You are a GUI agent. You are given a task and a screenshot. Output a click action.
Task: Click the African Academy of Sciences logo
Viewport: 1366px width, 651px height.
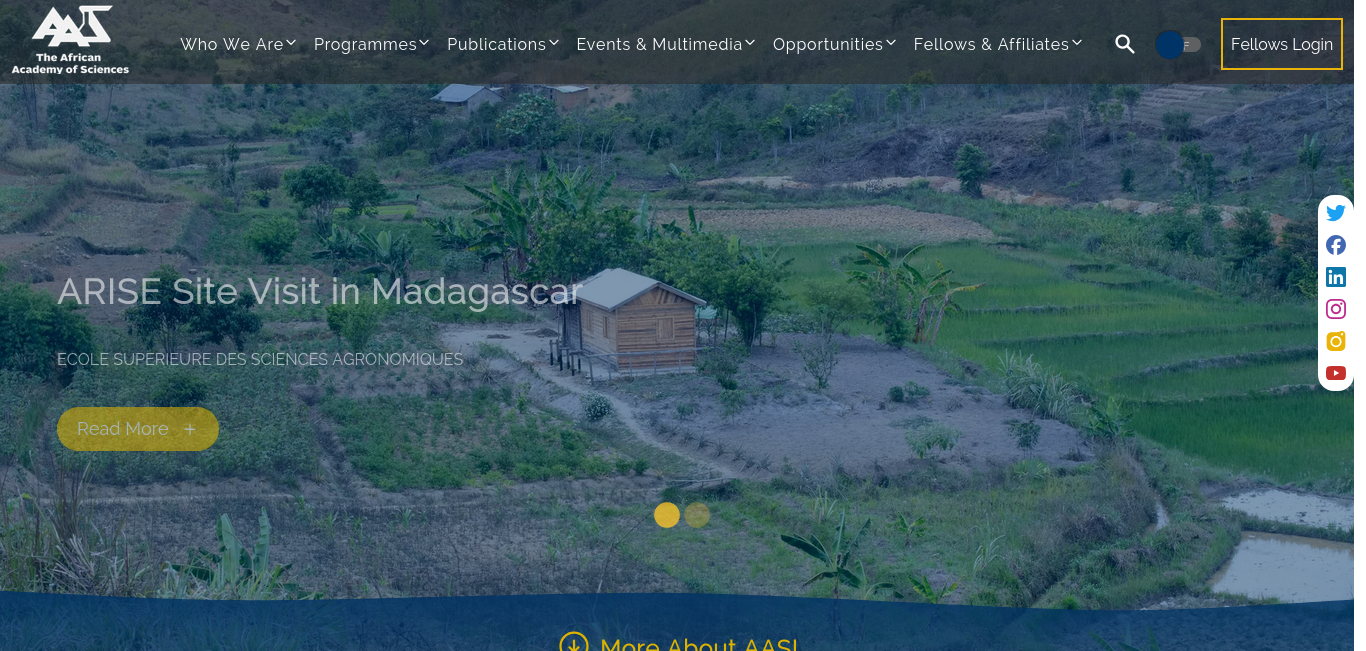pos(70,41)
